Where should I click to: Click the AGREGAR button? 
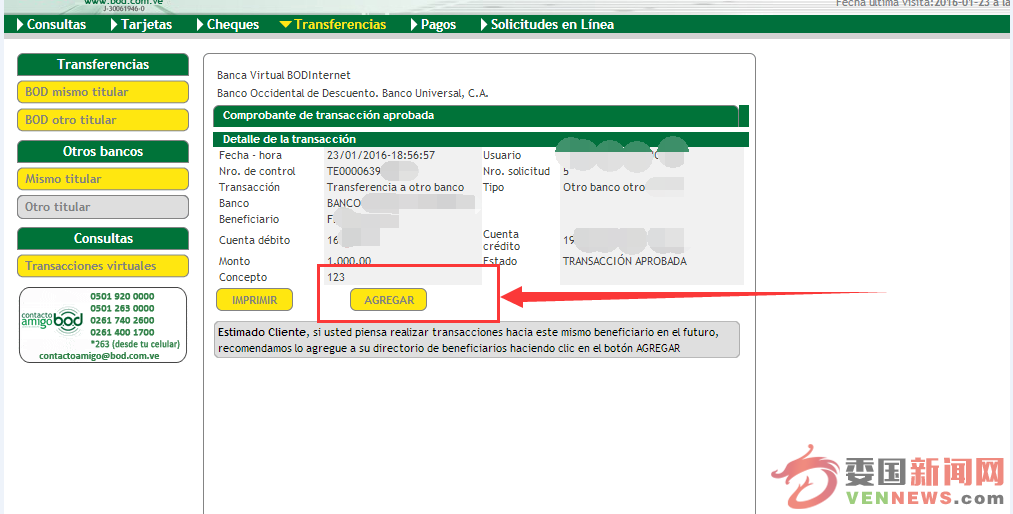pos(388,300)
